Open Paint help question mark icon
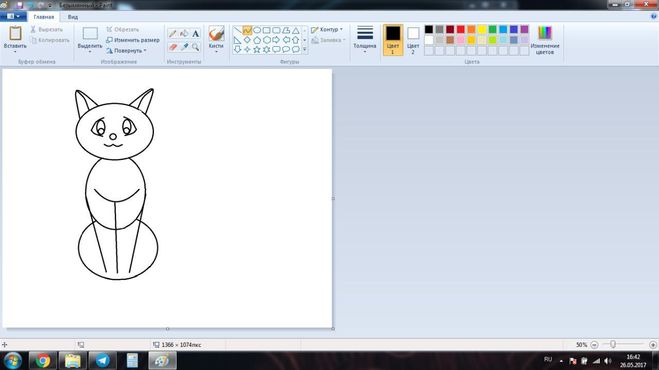 point(654,16)
